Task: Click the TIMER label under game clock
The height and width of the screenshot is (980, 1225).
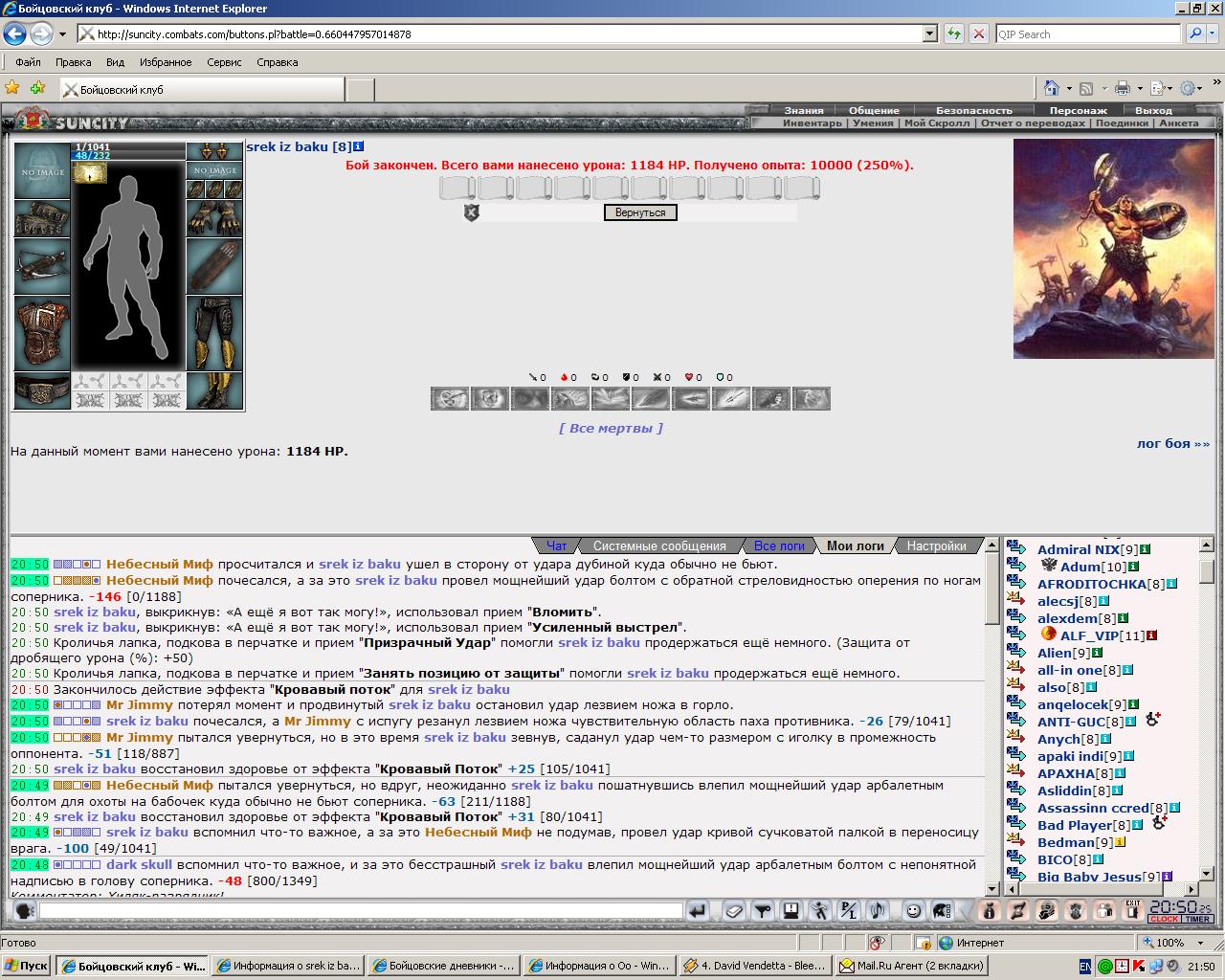Action: (1197, 919)
